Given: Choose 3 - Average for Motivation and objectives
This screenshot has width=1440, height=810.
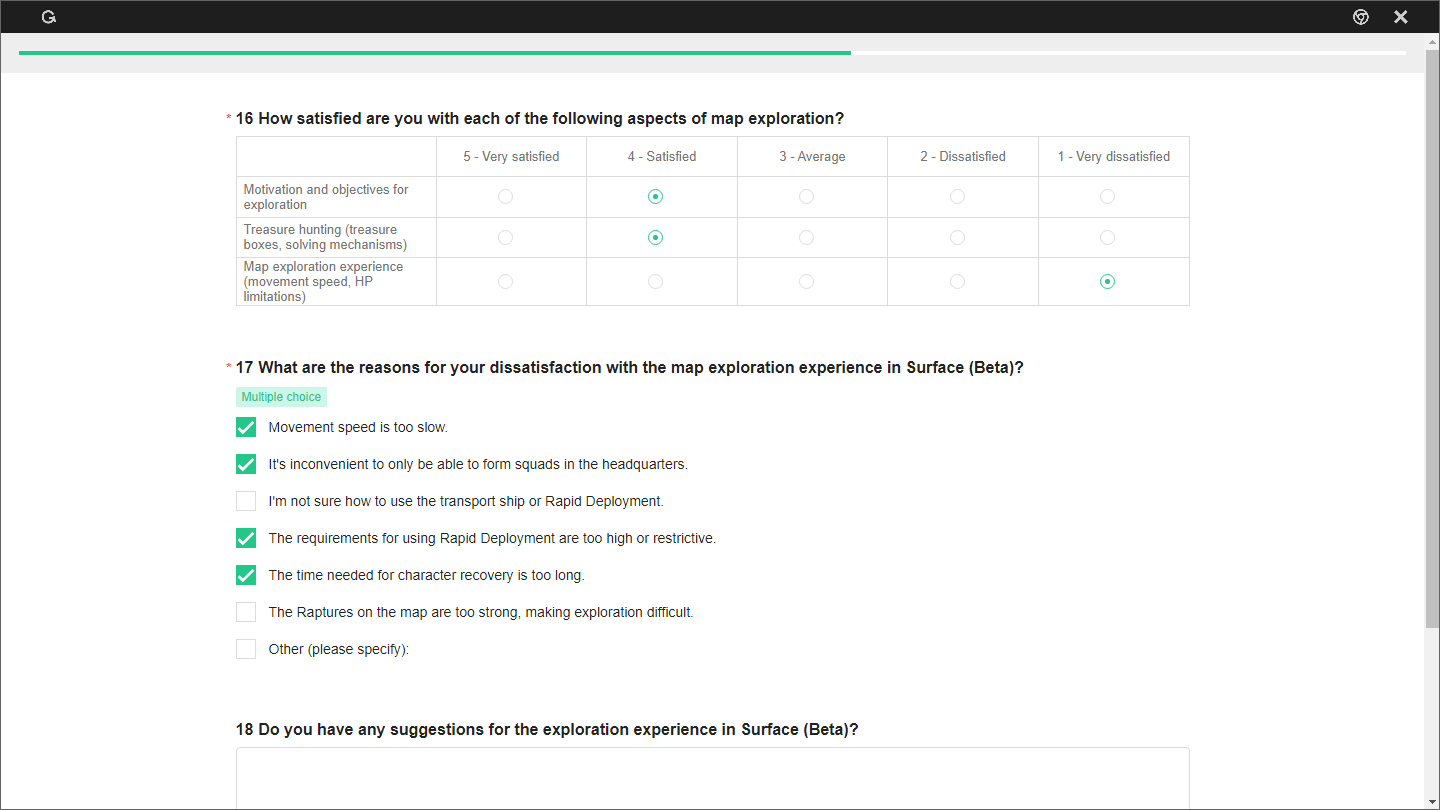Looking at the screenshot, I should pos(806,197).
